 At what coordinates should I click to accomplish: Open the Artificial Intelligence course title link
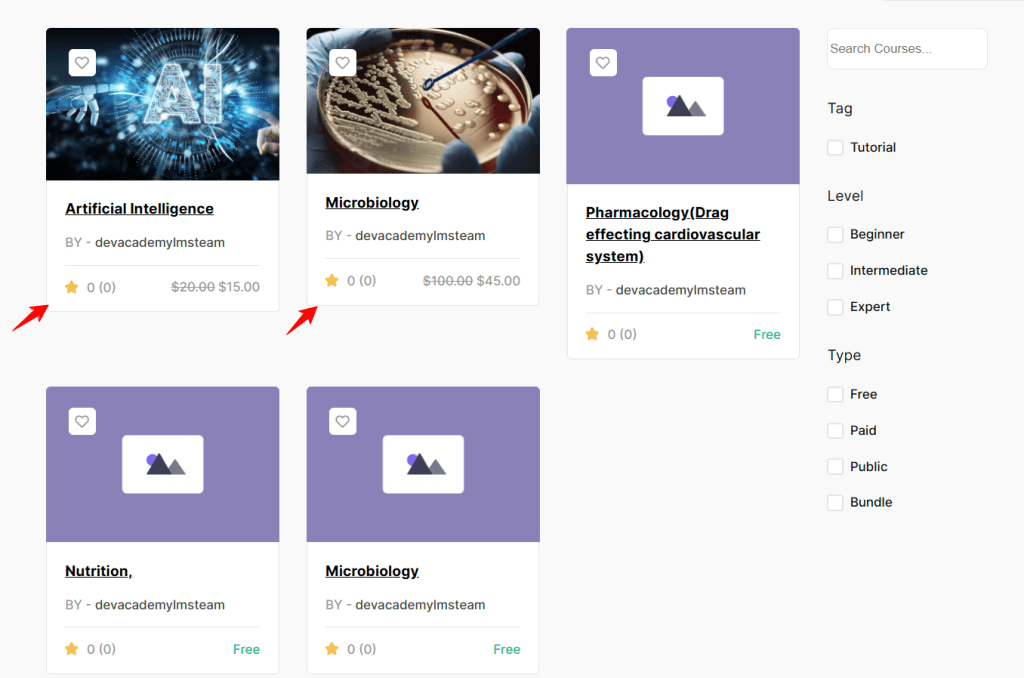(x=139, y=209)
